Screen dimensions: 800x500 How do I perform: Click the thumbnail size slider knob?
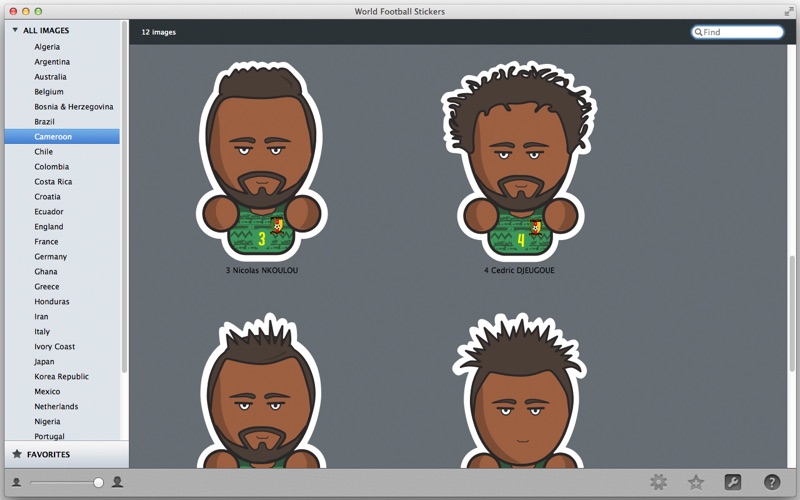[x=98, y=482]
